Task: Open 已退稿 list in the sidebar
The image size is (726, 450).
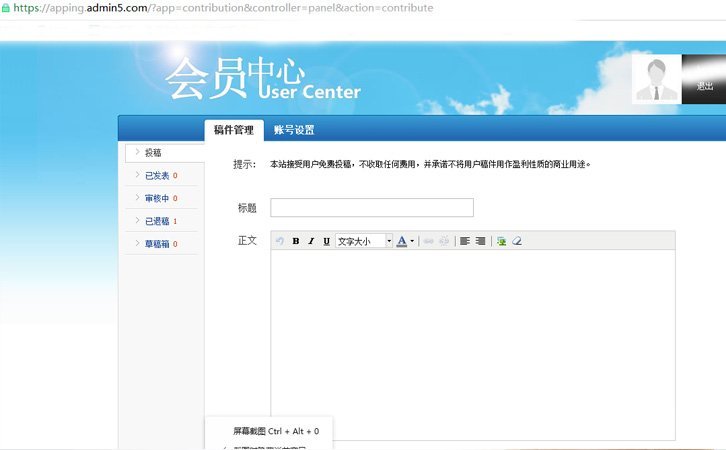Action: (x=160, y=221)
